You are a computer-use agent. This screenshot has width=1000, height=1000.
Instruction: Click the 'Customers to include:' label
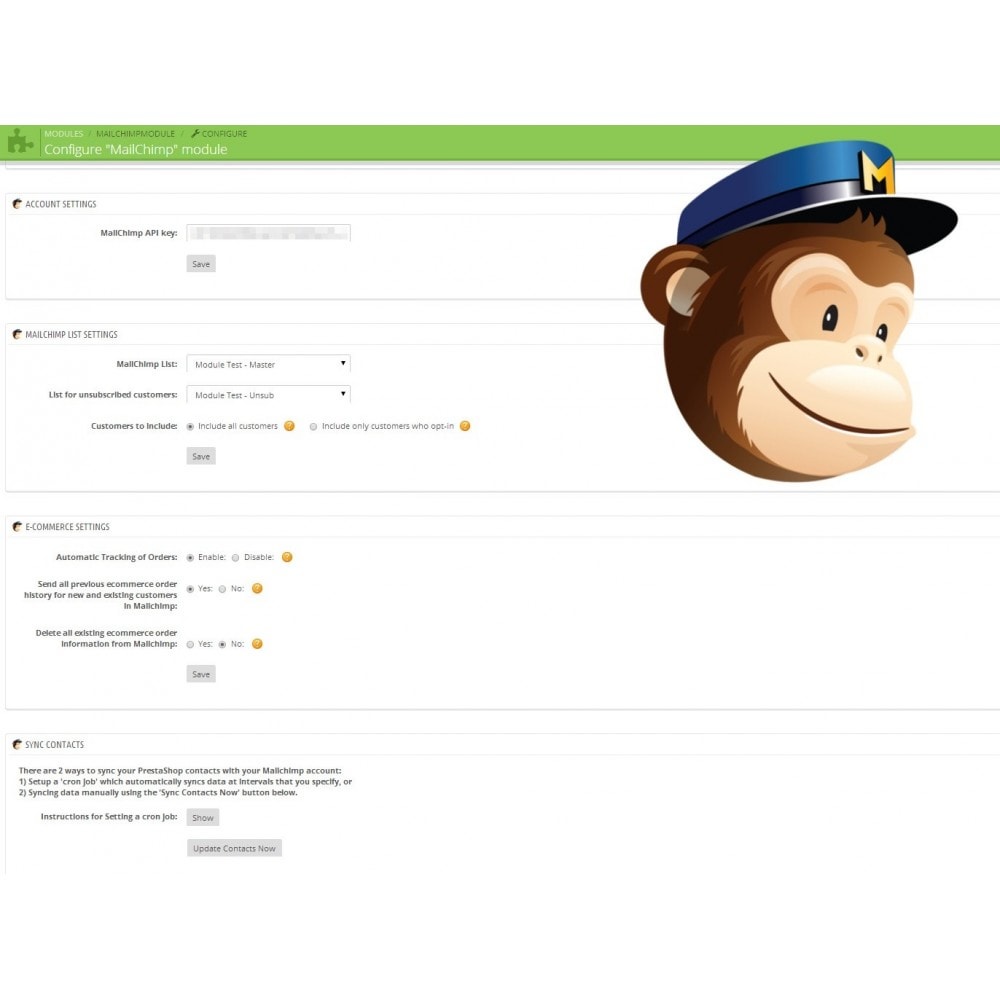[135, 426]
